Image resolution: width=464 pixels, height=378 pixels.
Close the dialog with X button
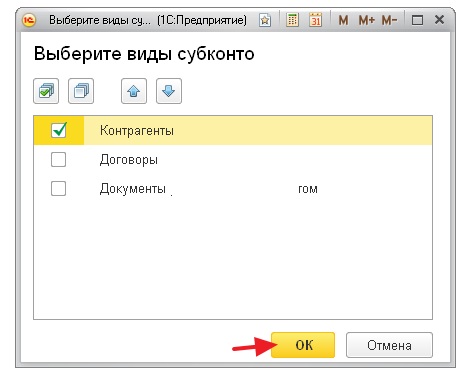440,20
